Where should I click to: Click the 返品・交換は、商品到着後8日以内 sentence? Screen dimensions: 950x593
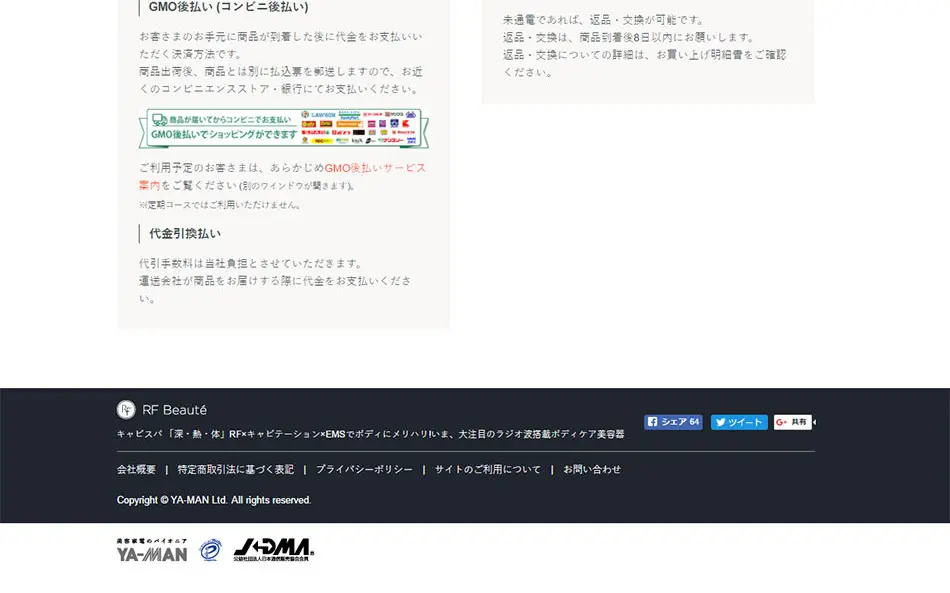628,38
